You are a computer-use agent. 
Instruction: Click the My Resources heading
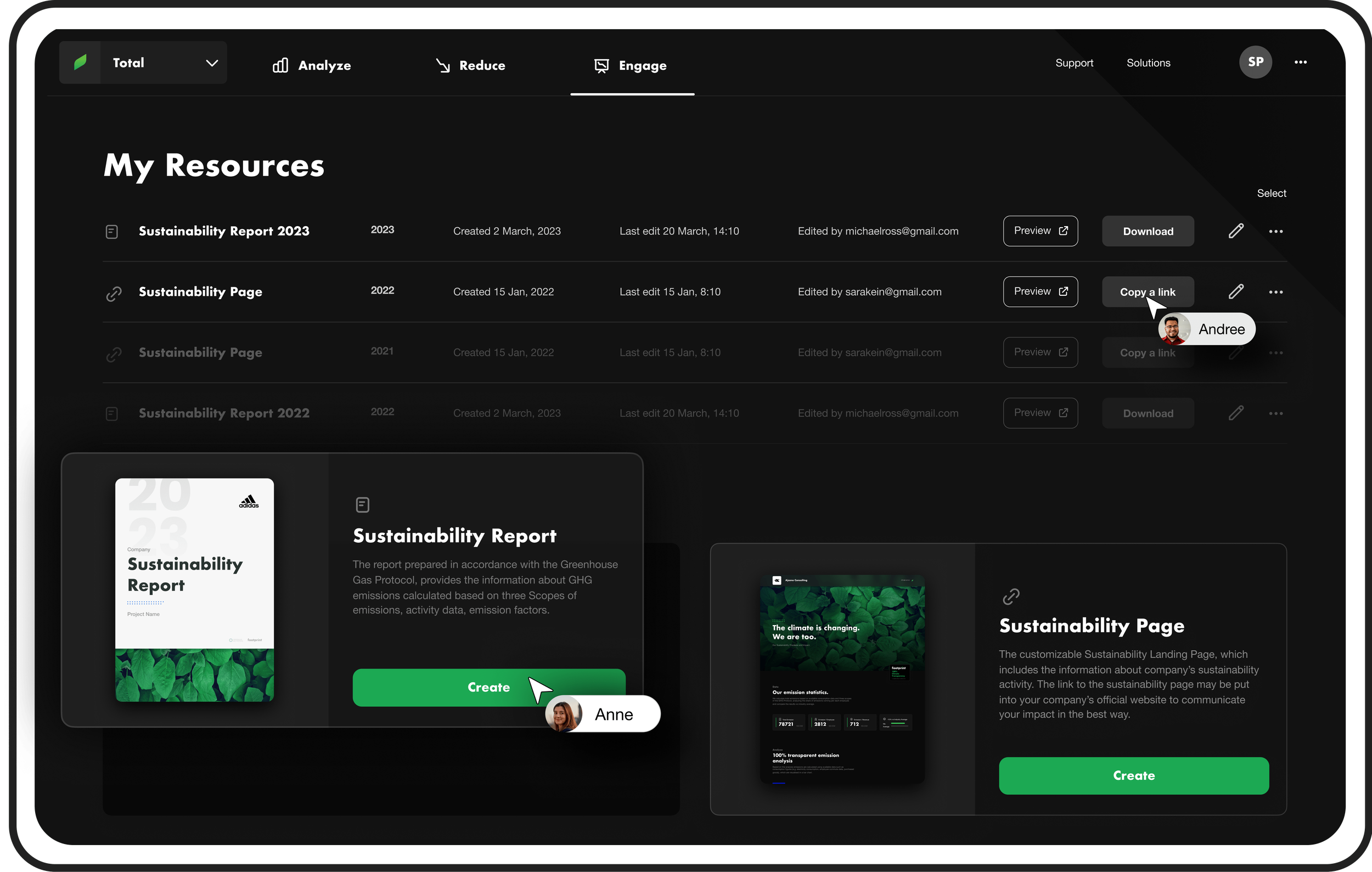click(x=213, y=166)
